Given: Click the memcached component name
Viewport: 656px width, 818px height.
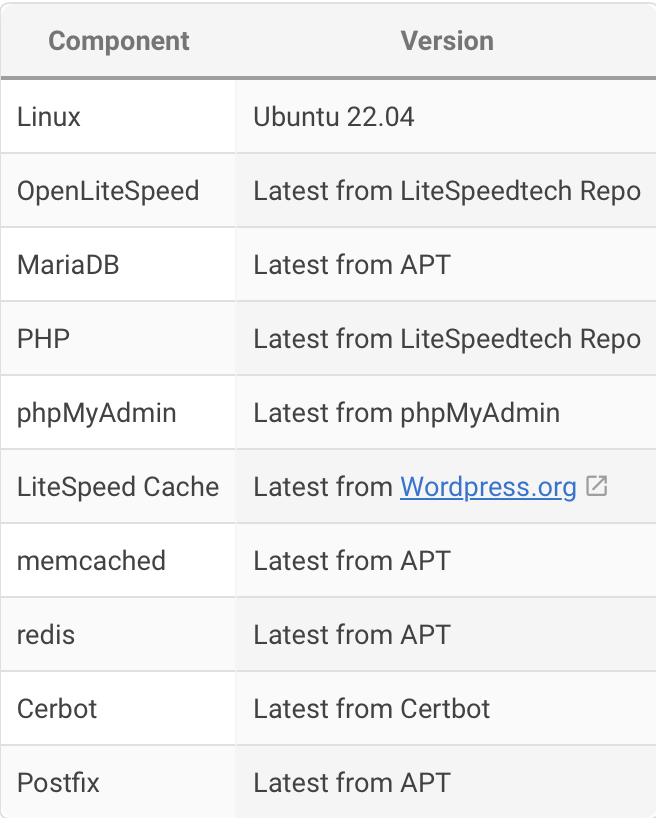Looking at the screenshot, I should [91, 561].
